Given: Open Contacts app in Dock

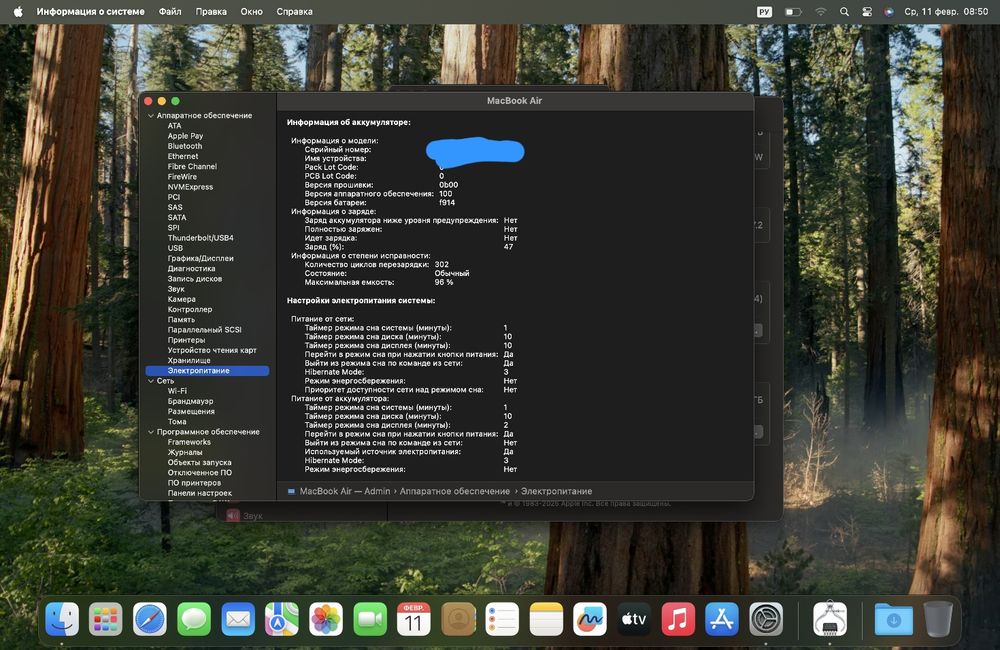Looking at the screenshot, I should [458, 619].
